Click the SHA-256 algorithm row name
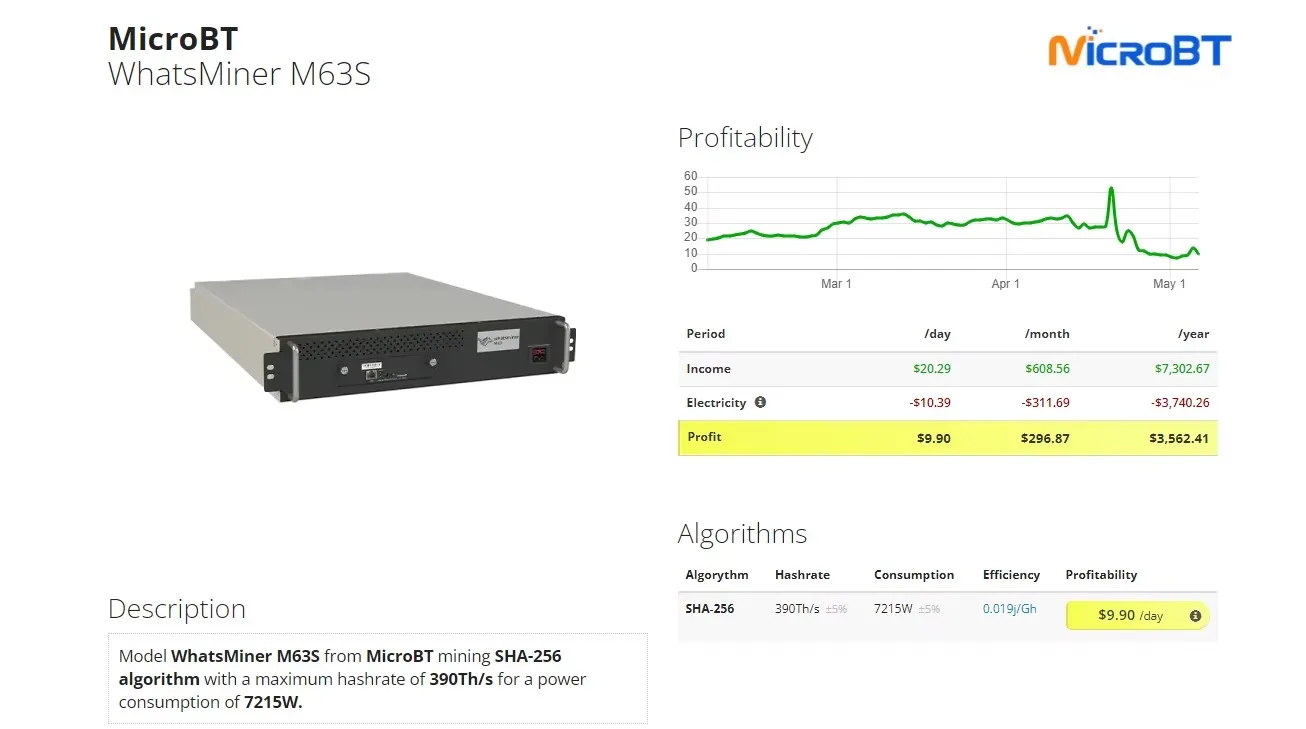The height and width of the screenshot is (729, 1306). (x=710, y=608)
